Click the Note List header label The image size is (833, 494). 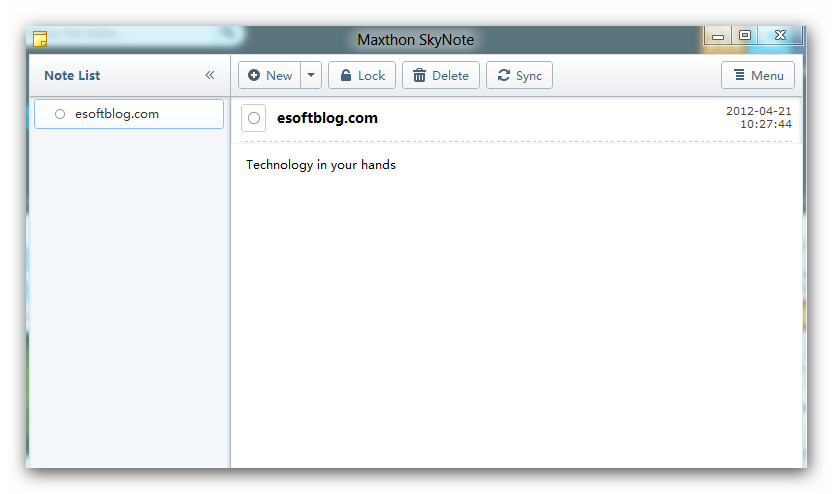(72, 75)
